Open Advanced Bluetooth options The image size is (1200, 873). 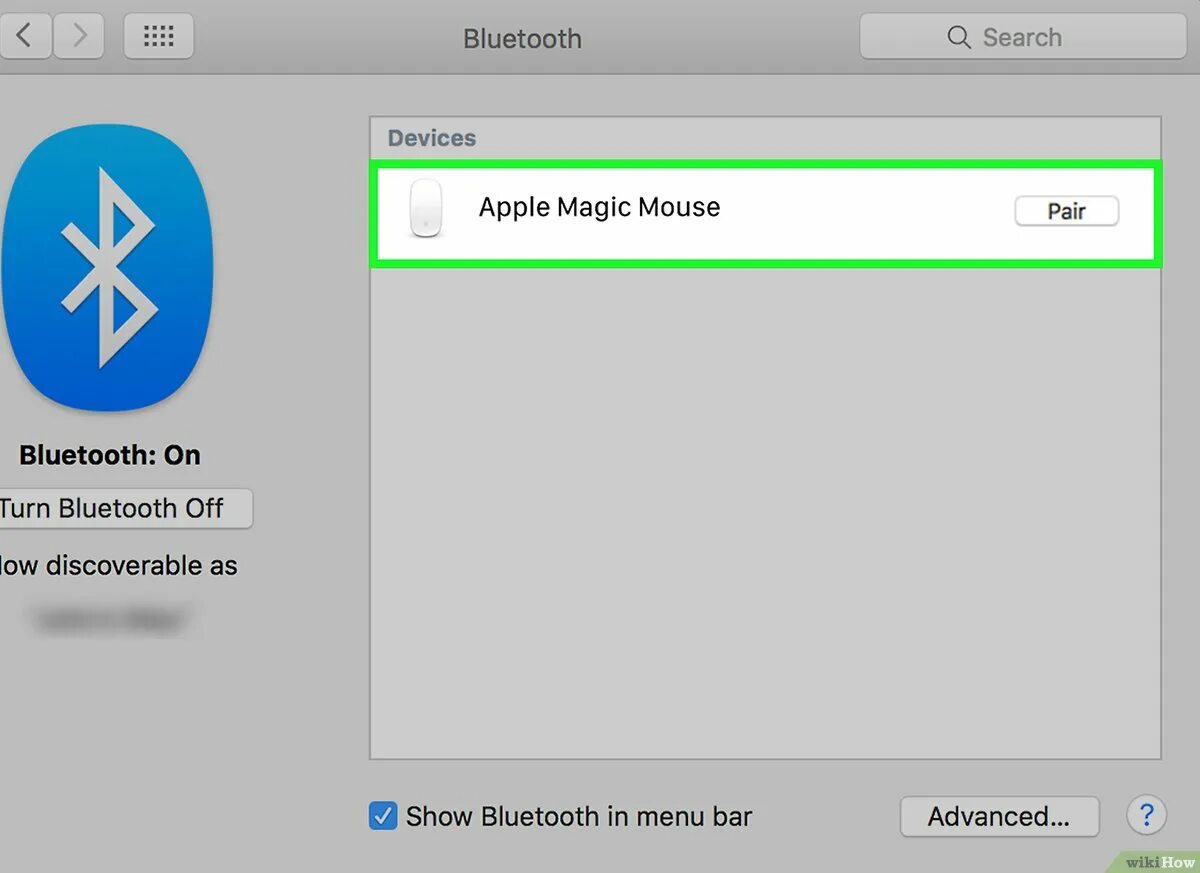[x=999, y=816]
